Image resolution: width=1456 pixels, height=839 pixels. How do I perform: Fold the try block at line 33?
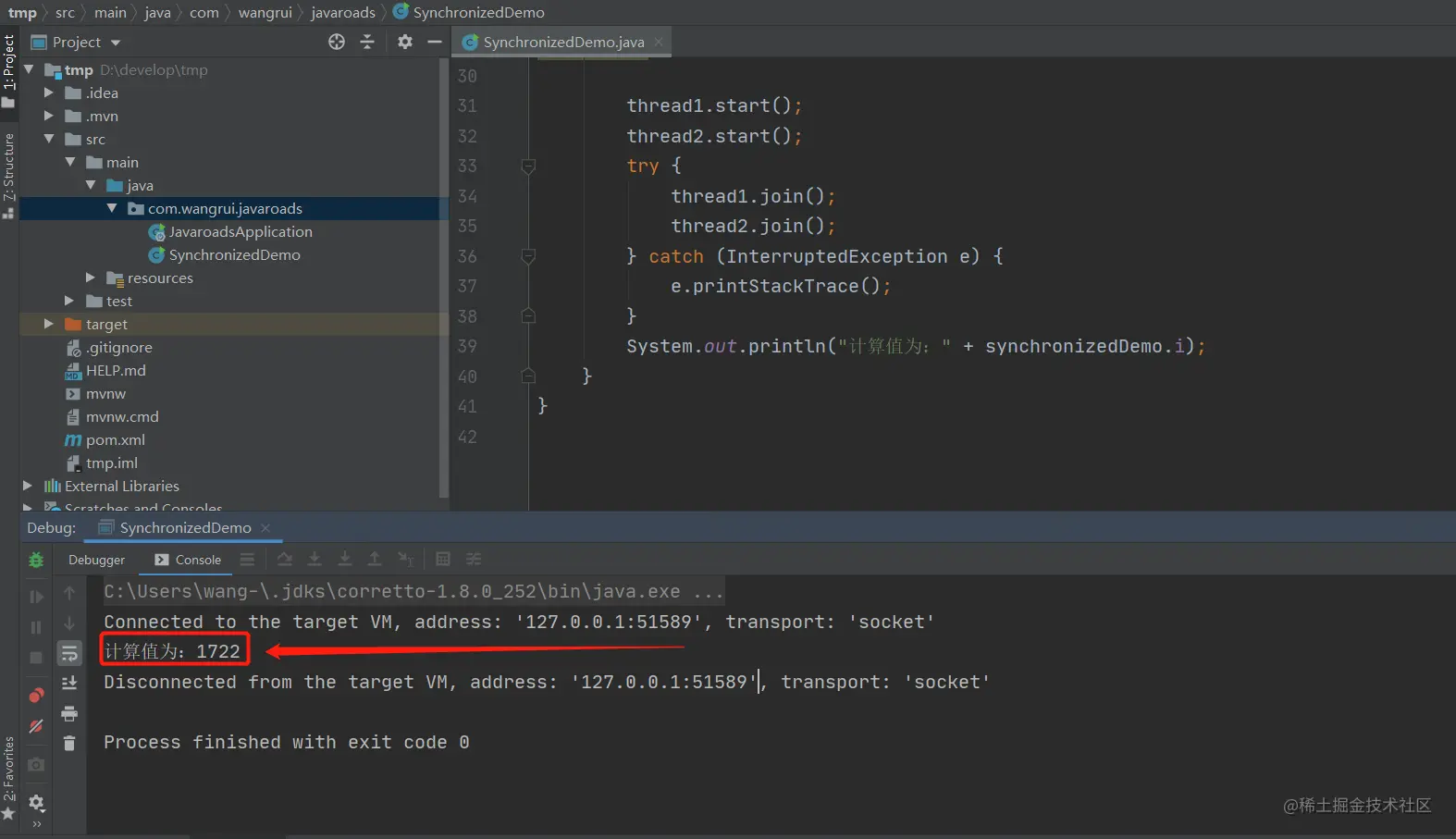pyautogui.click(x=528, y=167)
